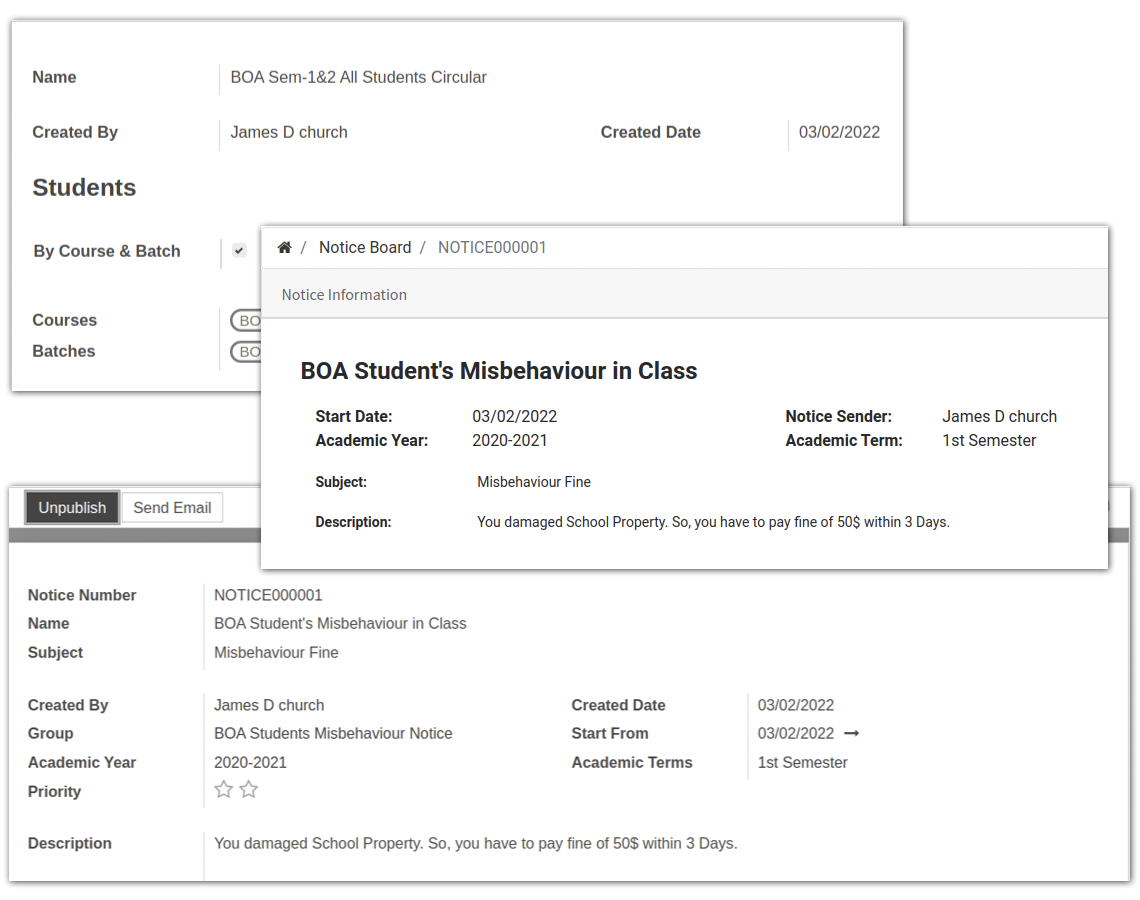Select the tag in the Batches field
This screenshot has height=900, width=1140.
point(246,352)
